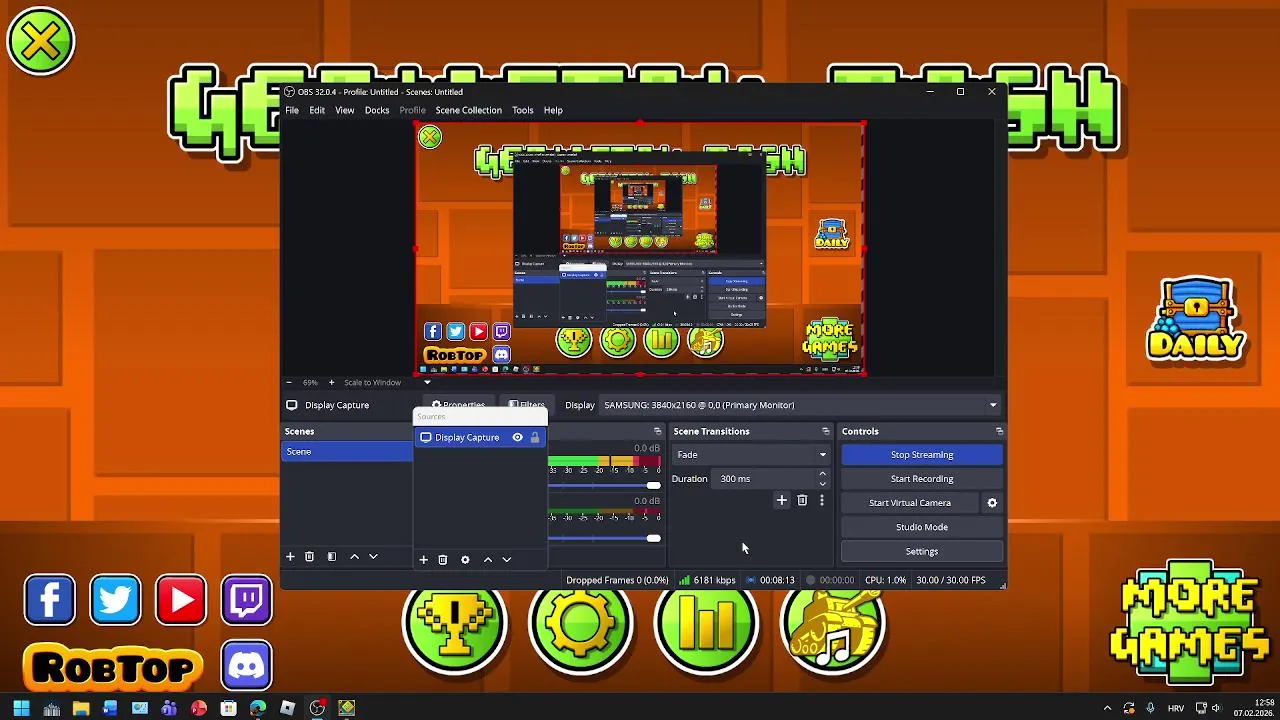1280x720 pixels.
Task: Open the Docks menu
Action: tap(377, 110)
